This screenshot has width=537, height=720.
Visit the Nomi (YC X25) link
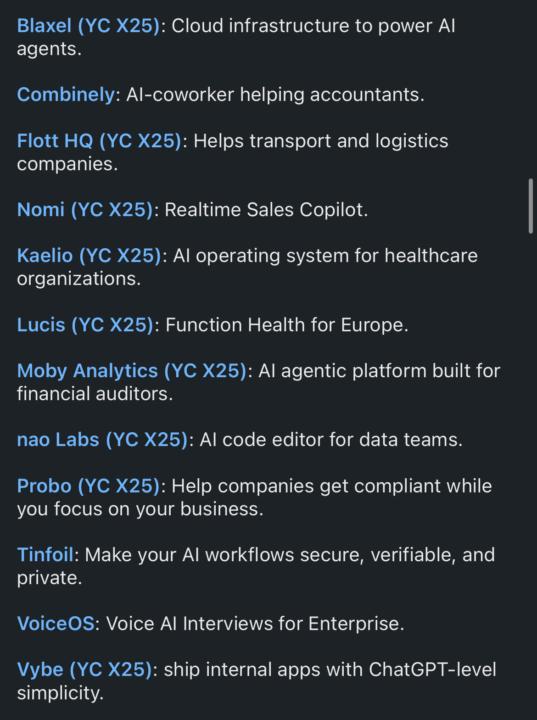point(85,209)
